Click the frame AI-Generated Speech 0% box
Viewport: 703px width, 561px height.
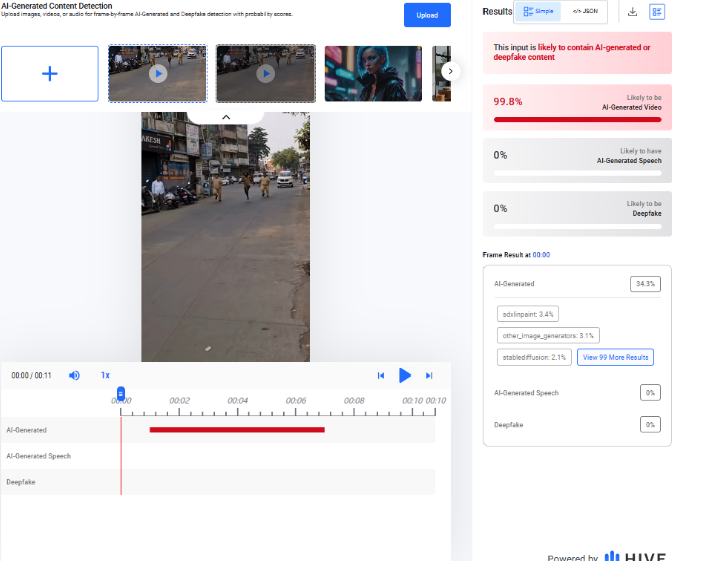pyautogui.click(x=650, y=393)
